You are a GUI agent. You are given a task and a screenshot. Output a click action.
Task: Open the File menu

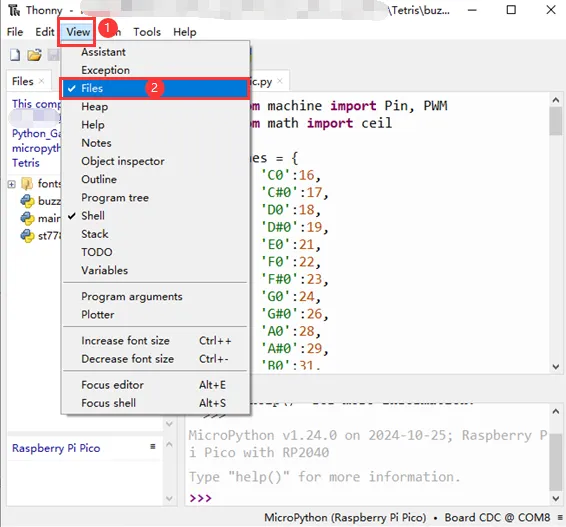[x=15, y=32]
